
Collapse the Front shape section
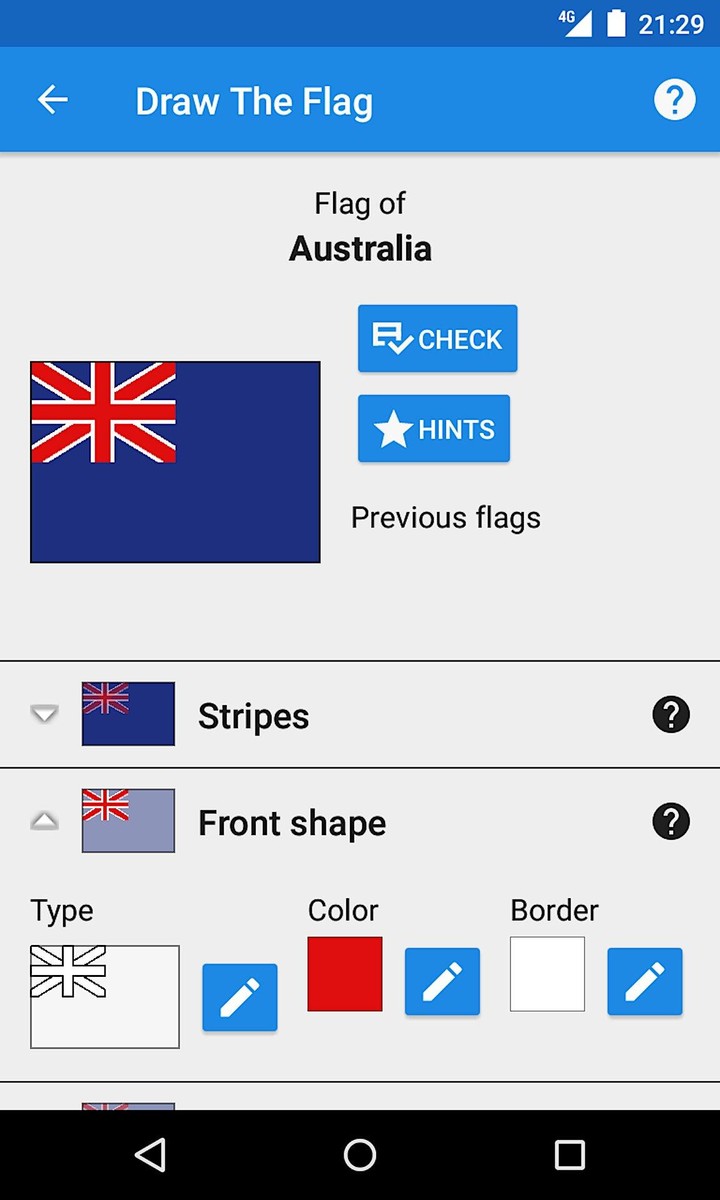(44, 821)
